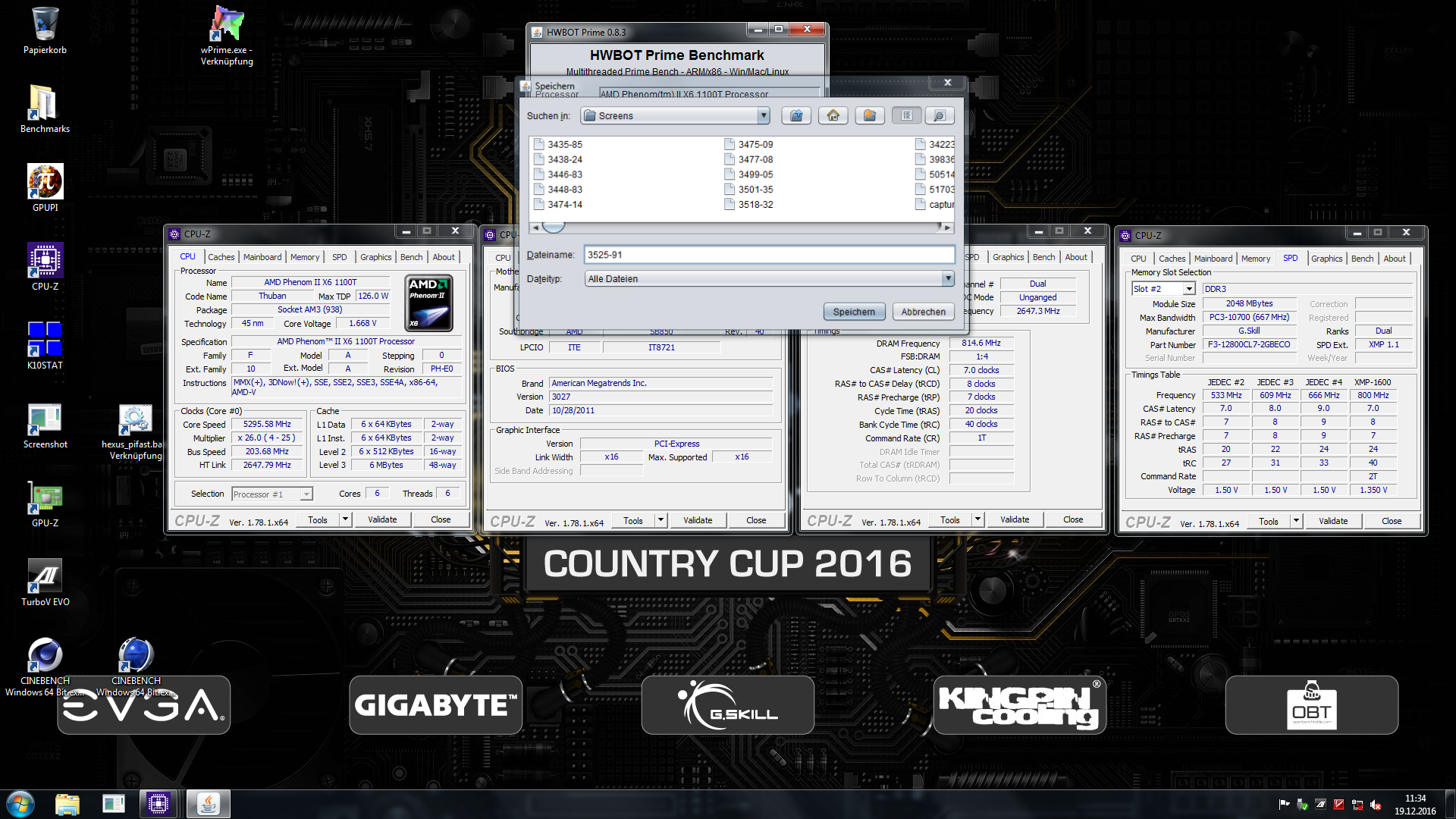The image size is (1456, 819).
Task: Switch save dialog to details view
Action: 940,115
